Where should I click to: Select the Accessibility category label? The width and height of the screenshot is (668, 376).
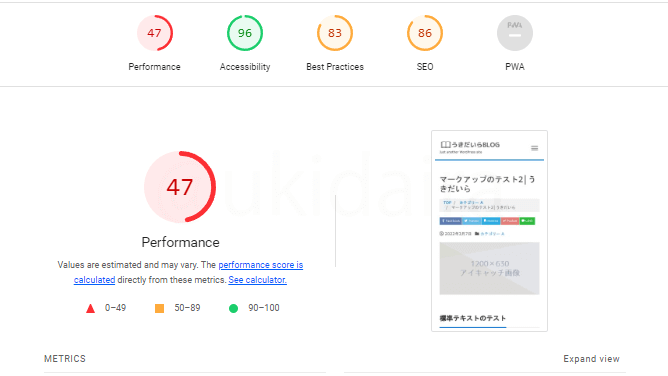click(x=245, y=67)
